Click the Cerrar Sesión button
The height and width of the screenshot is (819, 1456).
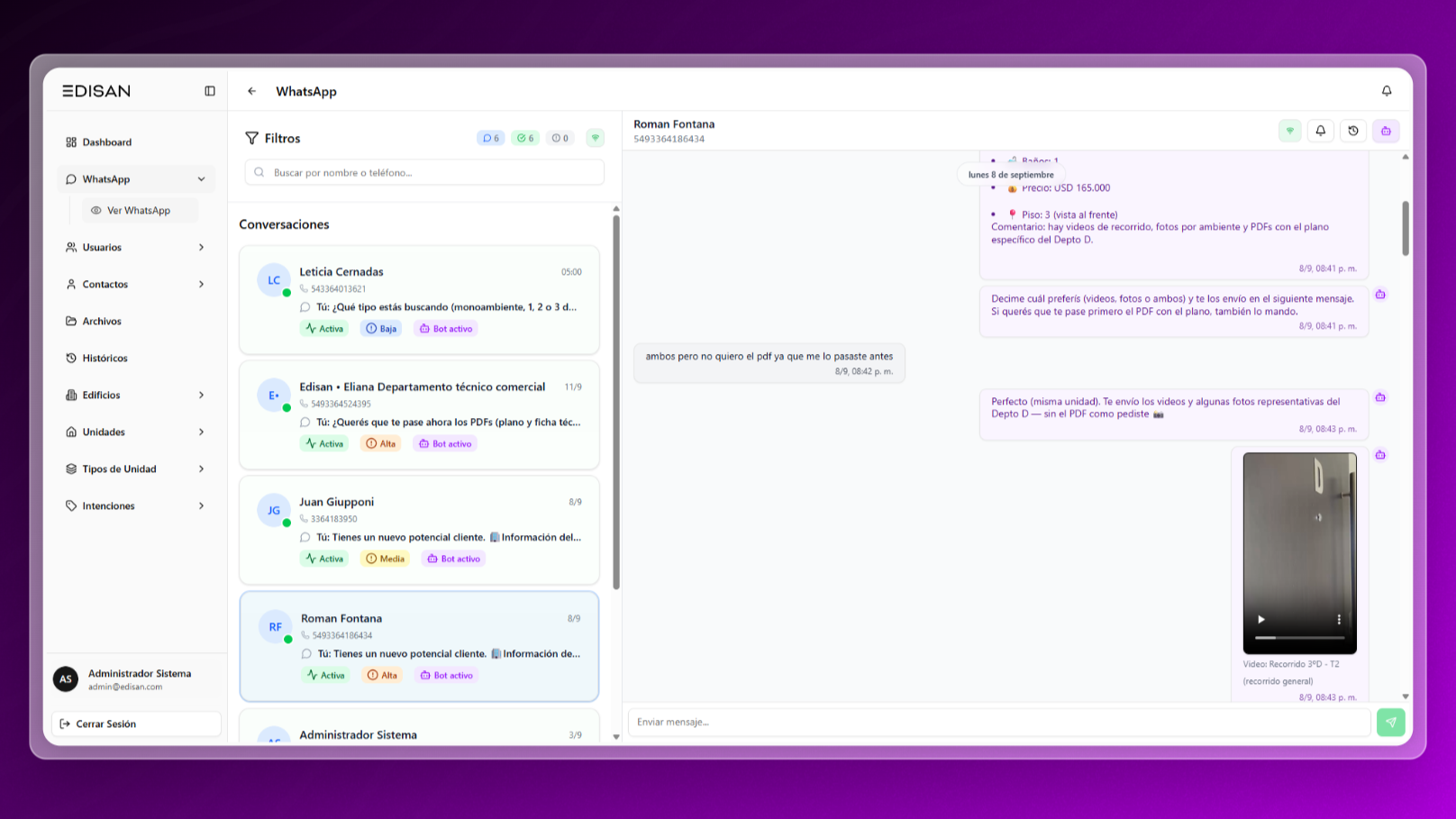pos(136,723)
